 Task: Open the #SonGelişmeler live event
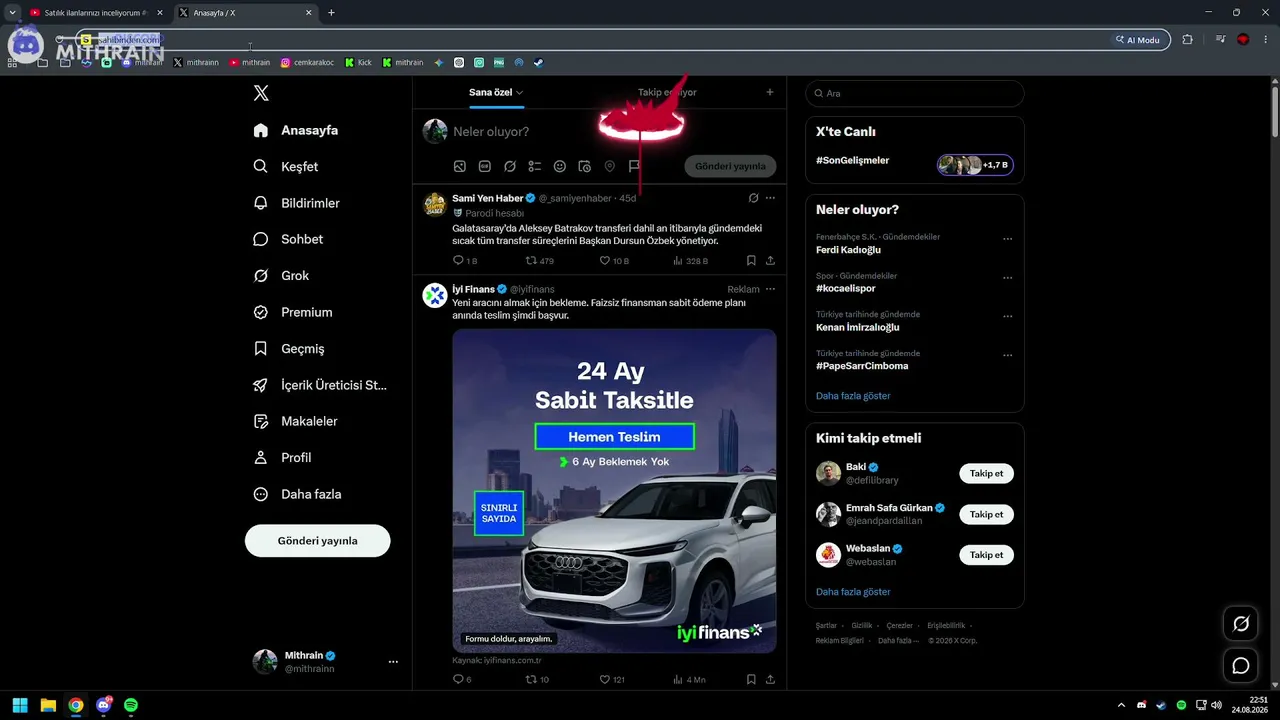915,163
